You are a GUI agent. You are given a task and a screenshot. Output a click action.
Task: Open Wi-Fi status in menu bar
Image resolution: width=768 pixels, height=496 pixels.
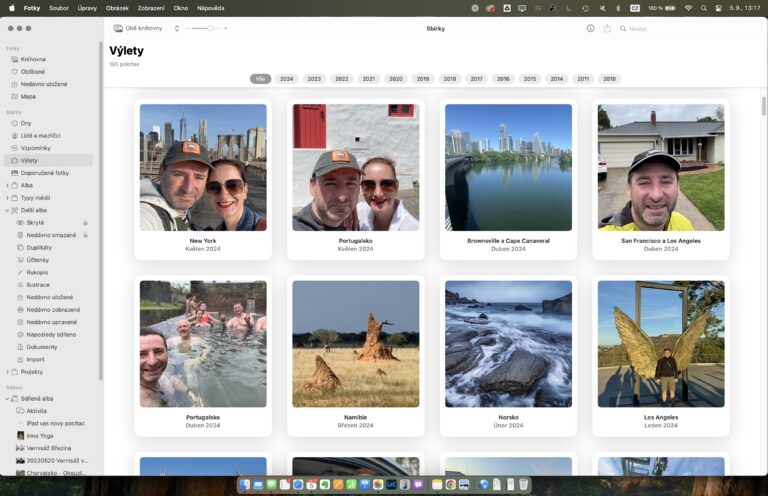point(688,8)
